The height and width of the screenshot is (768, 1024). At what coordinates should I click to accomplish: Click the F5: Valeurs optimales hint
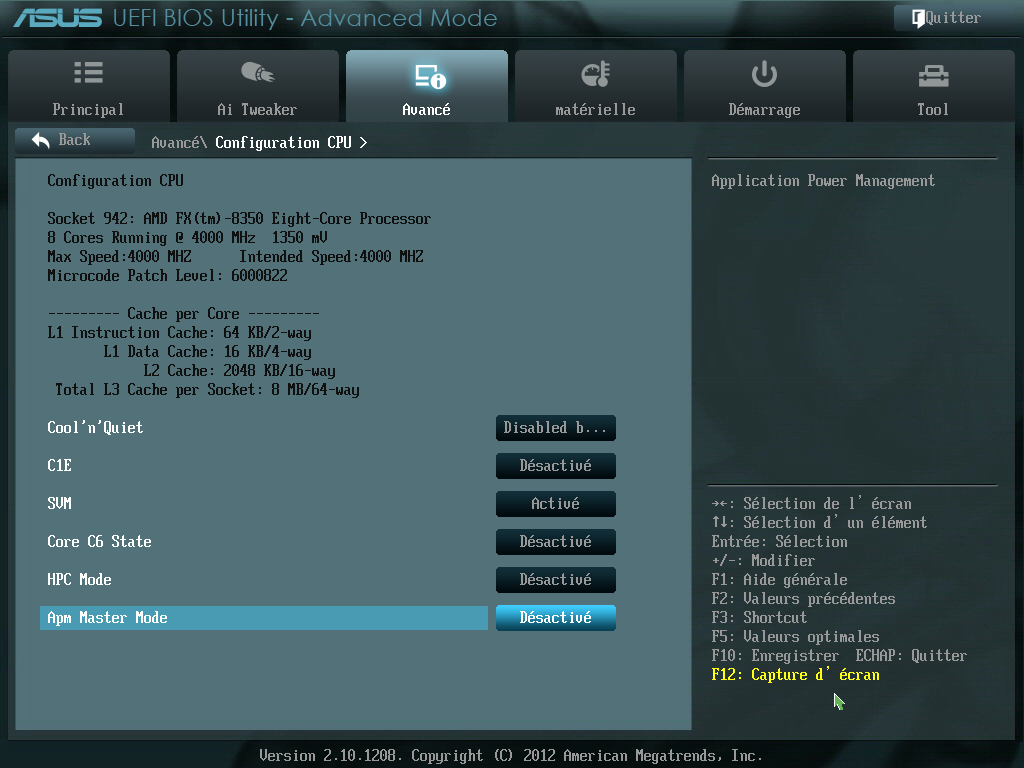795,636
